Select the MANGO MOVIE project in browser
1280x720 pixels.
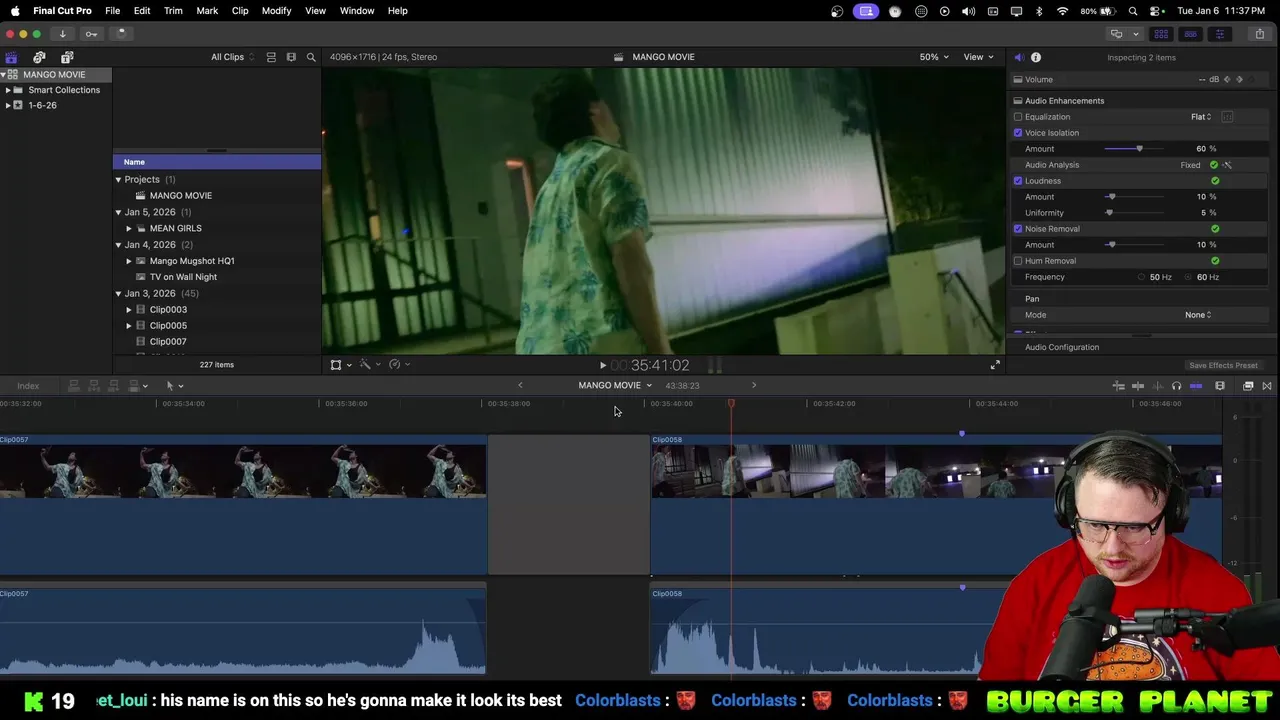tap(180, 196)
